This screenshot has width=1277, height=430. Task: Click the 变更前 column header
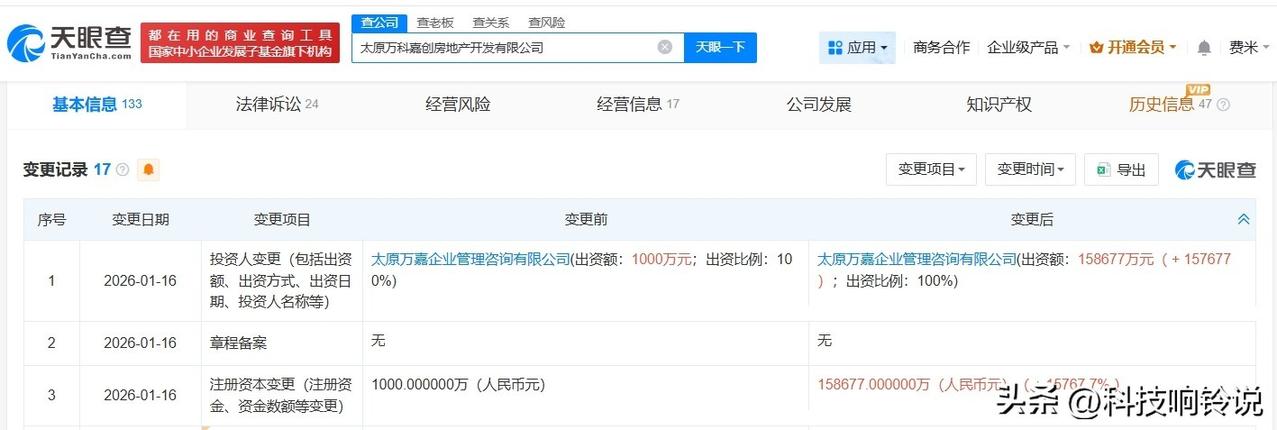[x=586, y=220]
